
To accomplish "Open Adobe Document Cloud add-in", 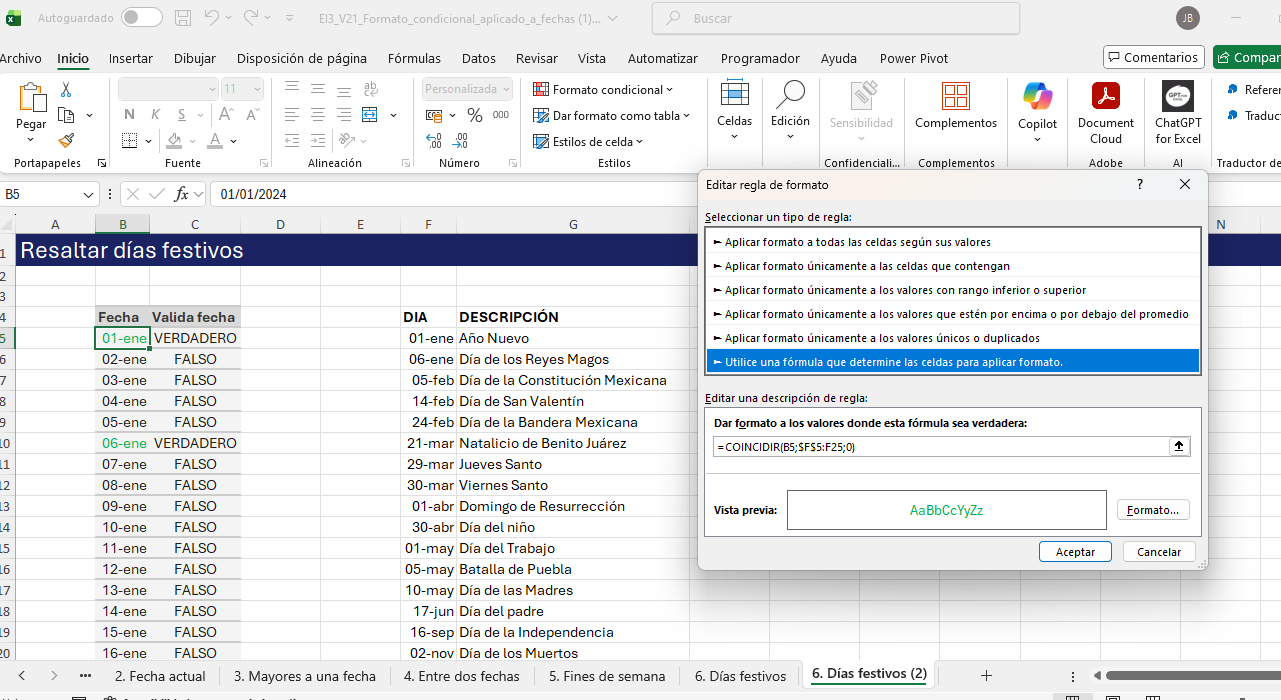I will [x=1105, y=98].
